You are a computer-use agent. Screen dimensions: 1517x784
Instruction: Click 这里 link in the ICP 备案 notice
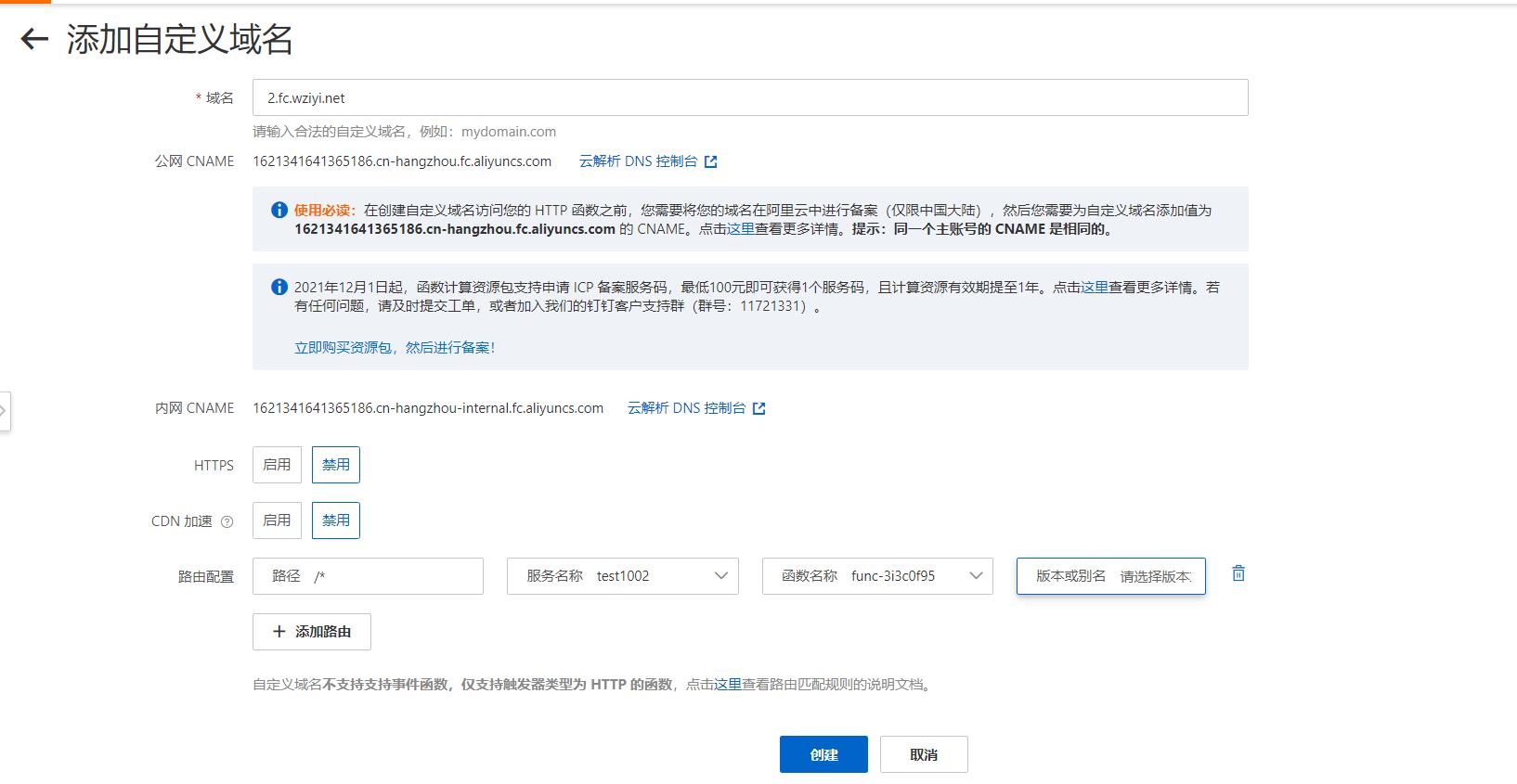pos(1095,288)
